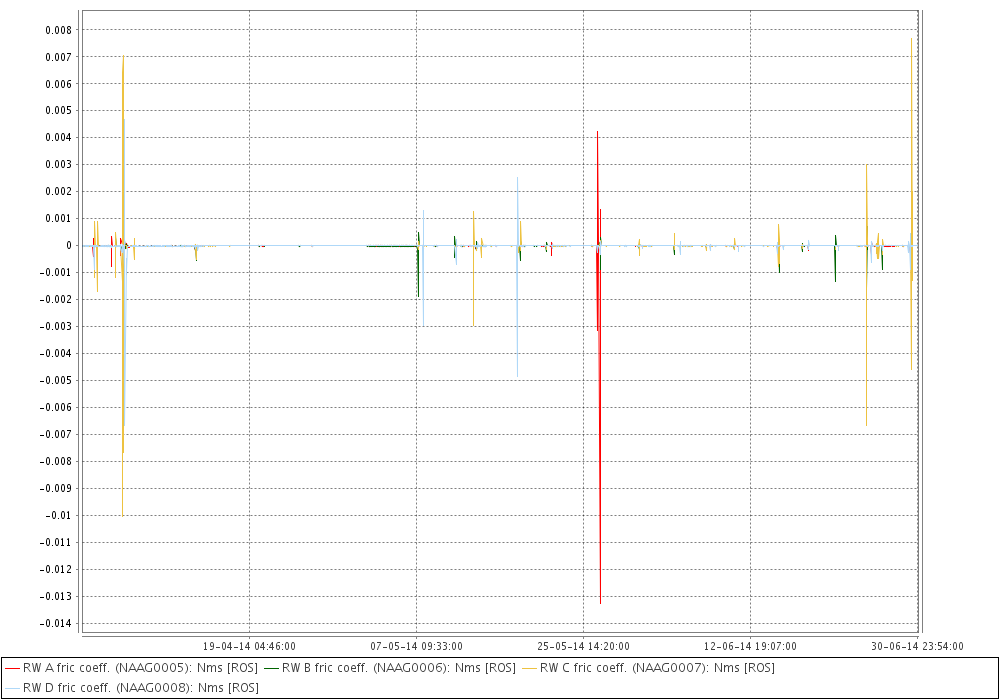Click the yellow RW C legend line swatch
1000x700 pixels.
point(529,668)
